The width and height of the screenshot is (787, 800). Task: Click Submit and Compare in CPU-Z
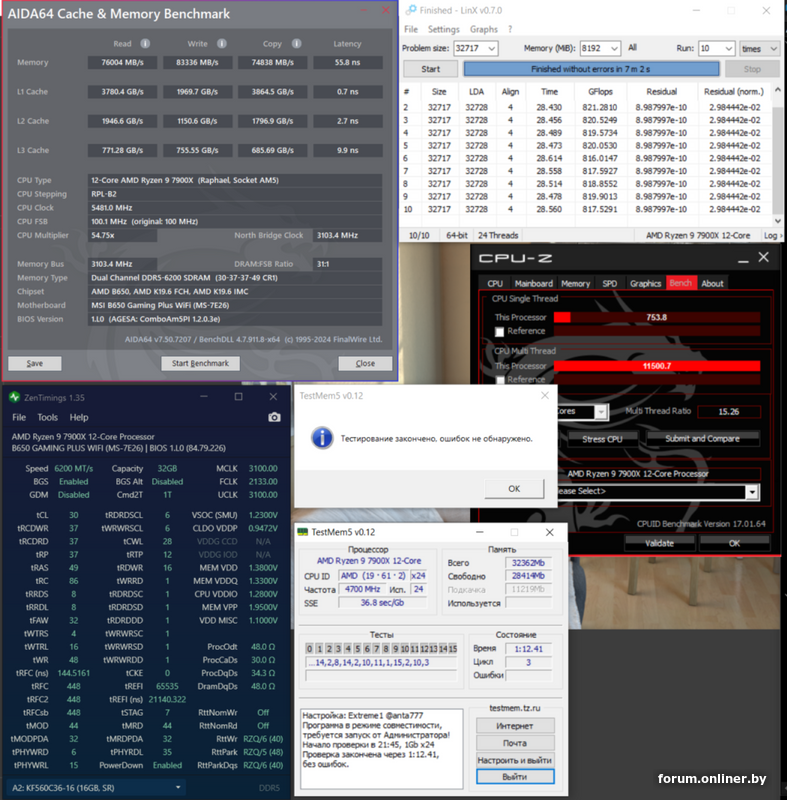point(702,439)
